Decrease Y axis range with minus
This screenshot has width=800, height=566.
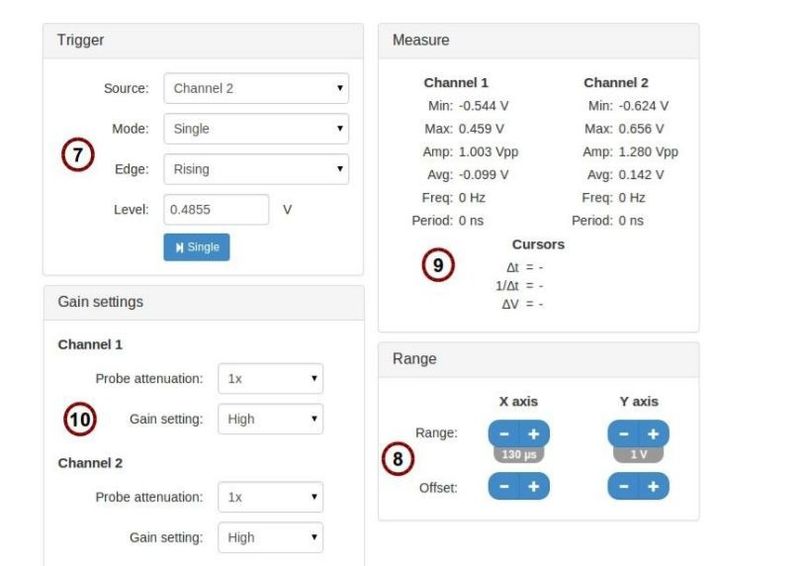coord(623,434)
